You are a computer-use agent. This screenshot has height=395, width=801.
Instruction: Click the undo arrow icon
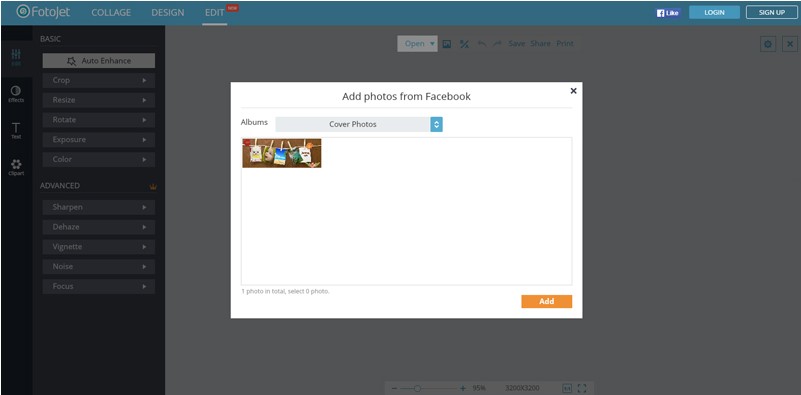click(482, 44)
